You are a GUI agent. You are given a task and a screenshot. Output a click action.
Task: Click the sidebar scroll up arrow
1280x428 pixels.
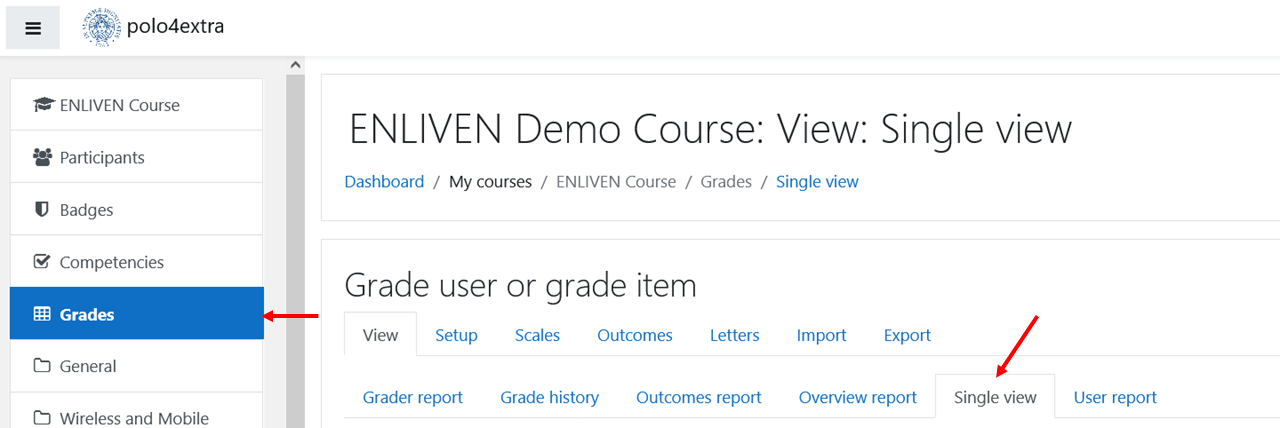coord(295,66)
